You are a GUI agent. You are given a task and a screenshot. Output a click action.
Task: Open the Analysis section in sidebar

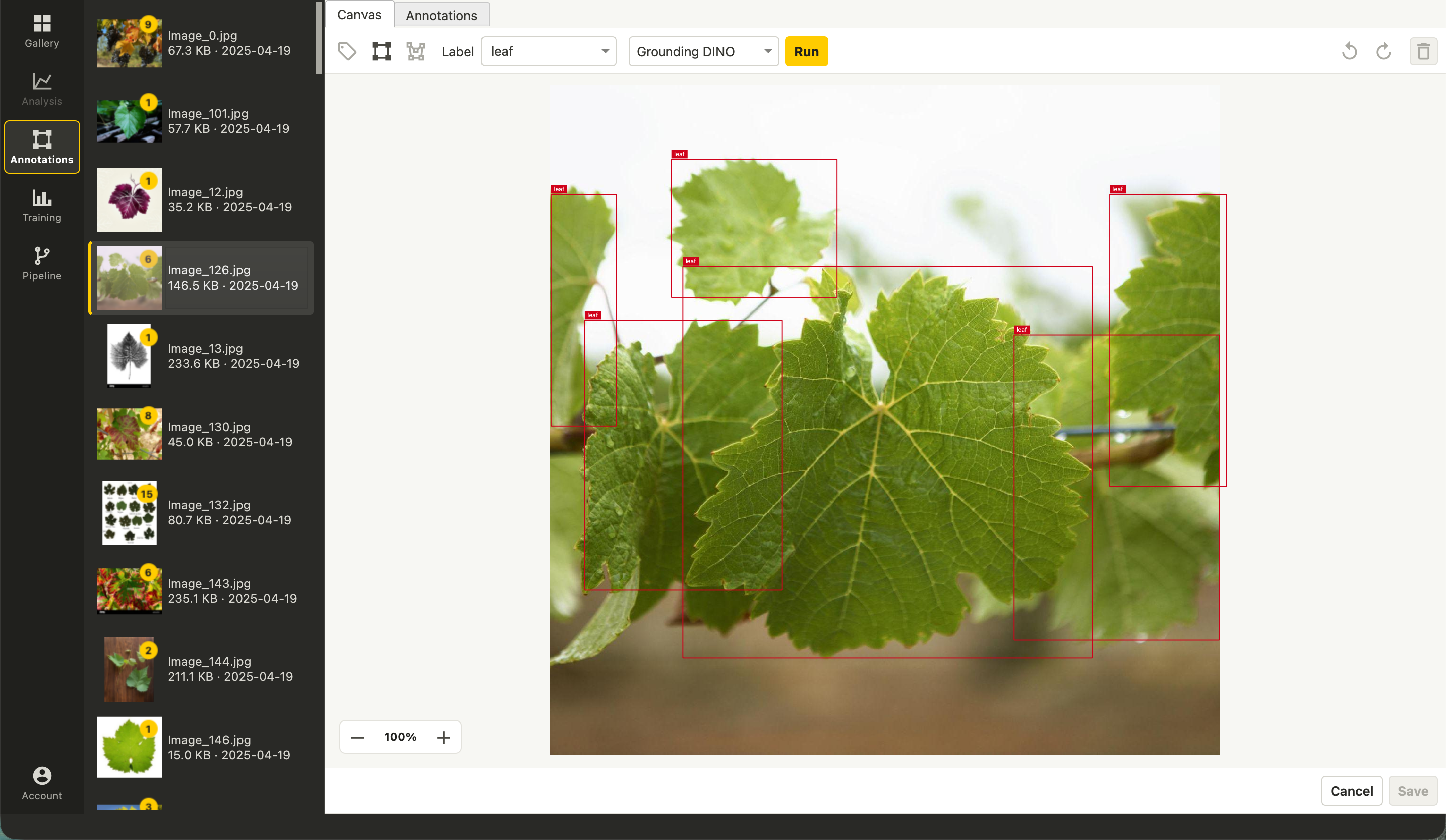coord(42,89)
